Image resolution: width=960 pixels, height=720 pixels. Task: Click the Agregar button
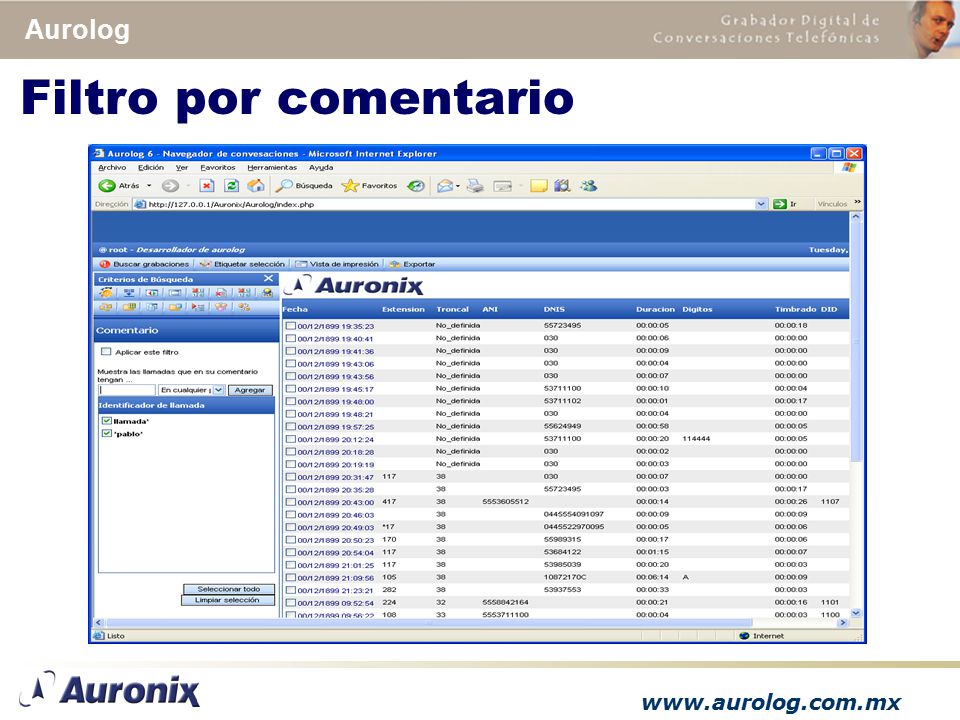coord(250,390)
